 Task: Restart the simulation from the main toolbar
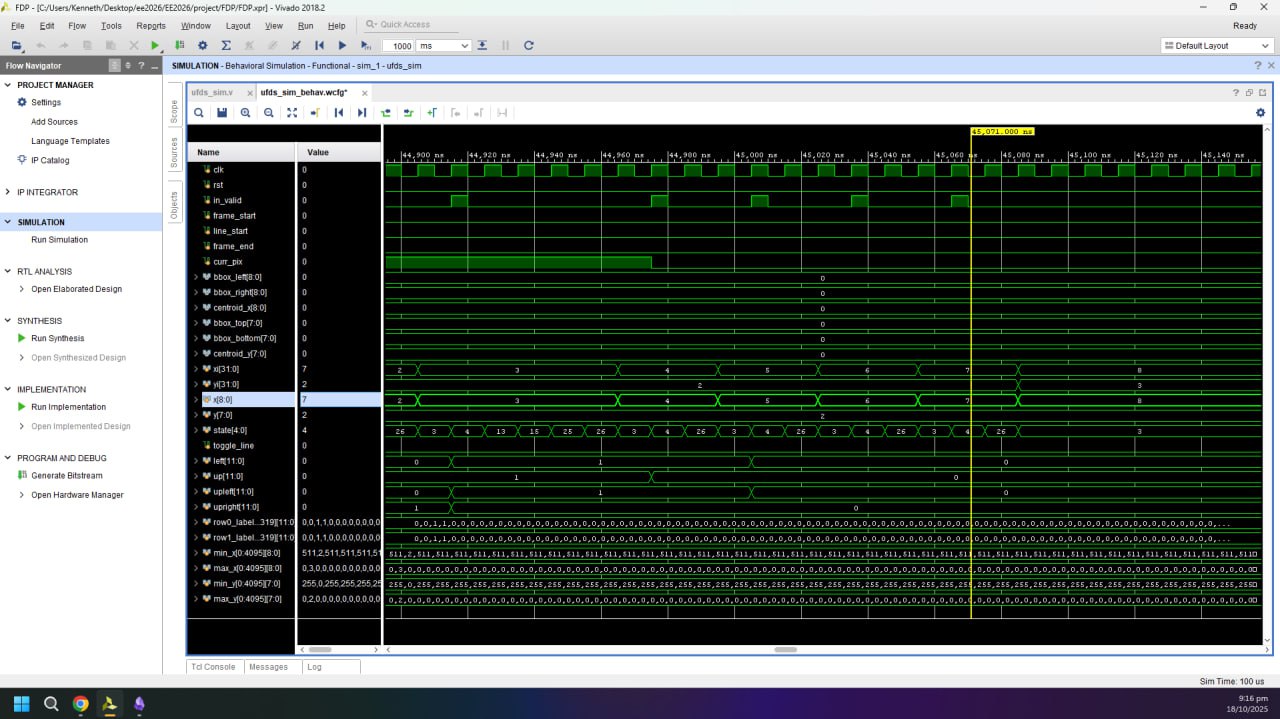pyautogui.click(x=319, y=46)
